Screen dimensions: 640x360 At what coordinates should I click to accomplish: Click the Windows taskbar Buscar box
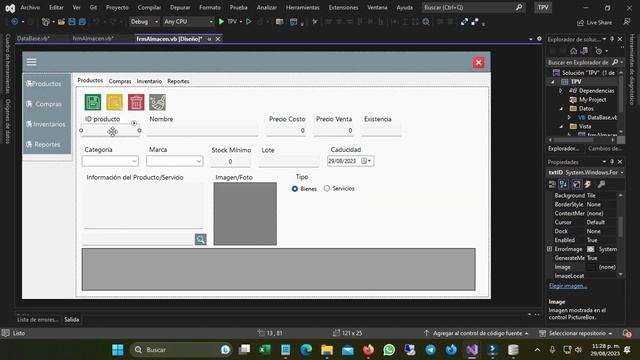[x=181, y=350]
